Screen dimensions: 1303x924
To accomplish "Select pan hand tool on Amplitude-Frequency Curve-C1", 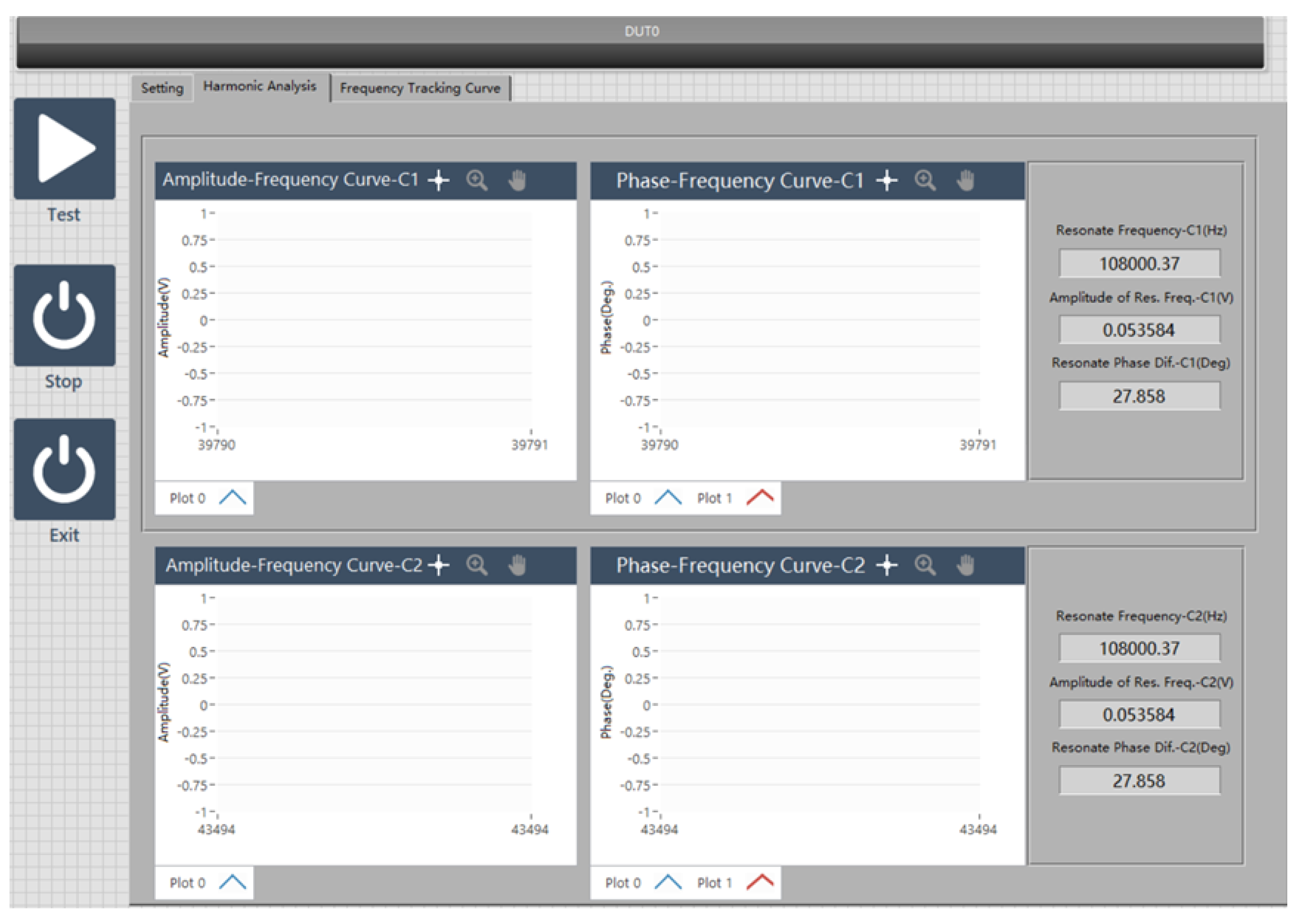I will (x=517, y=181).
